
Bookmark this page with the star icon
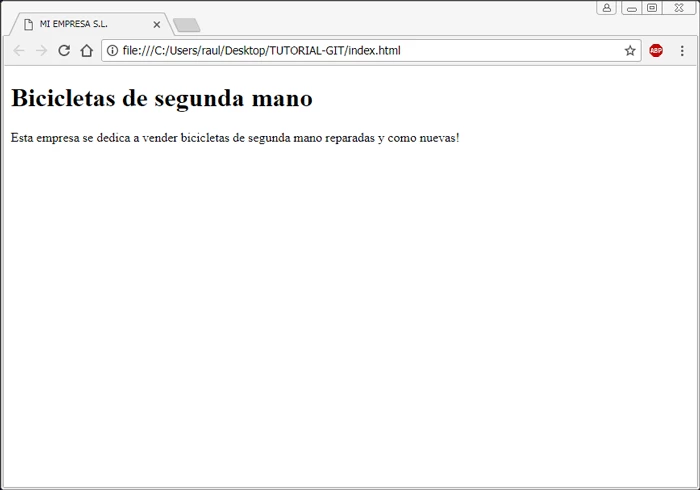pos(630,51)
